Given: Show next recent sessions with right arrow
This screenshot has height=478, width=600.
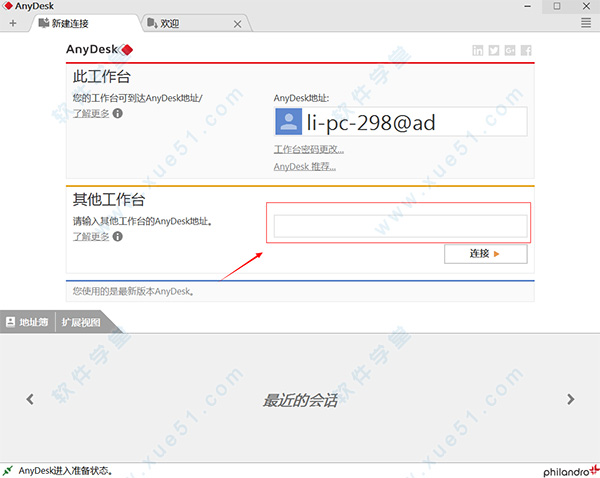Looking at the screenshot, I should pos(571,399).
